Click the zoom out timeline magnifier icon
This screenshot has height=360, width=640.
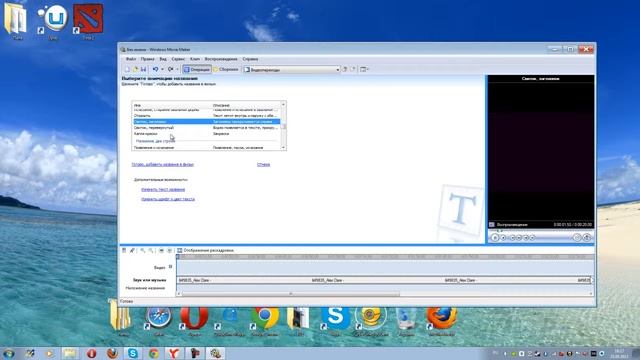click(151, 250)
